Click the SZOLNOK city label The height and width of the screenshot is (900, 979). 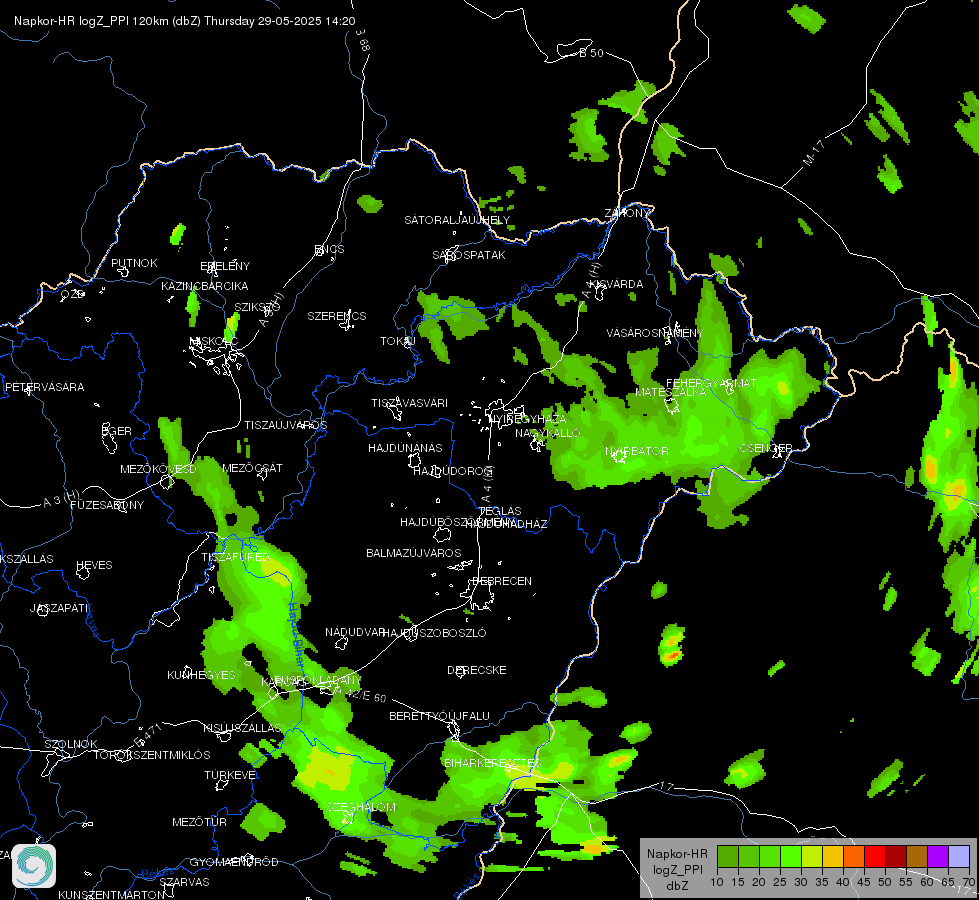tap(71, 744)
